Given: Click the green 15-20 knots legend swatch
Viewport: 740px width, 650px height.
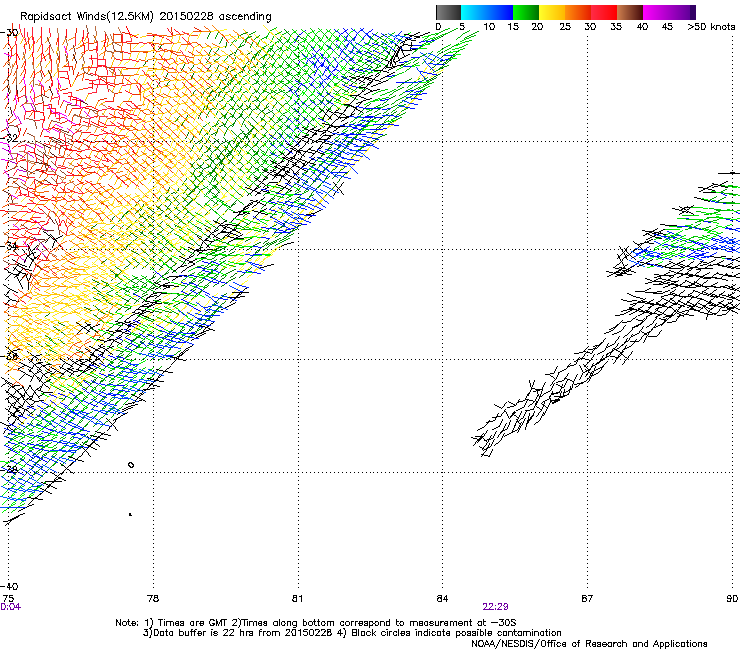Looking at the screenshot, I should [526, 12].
